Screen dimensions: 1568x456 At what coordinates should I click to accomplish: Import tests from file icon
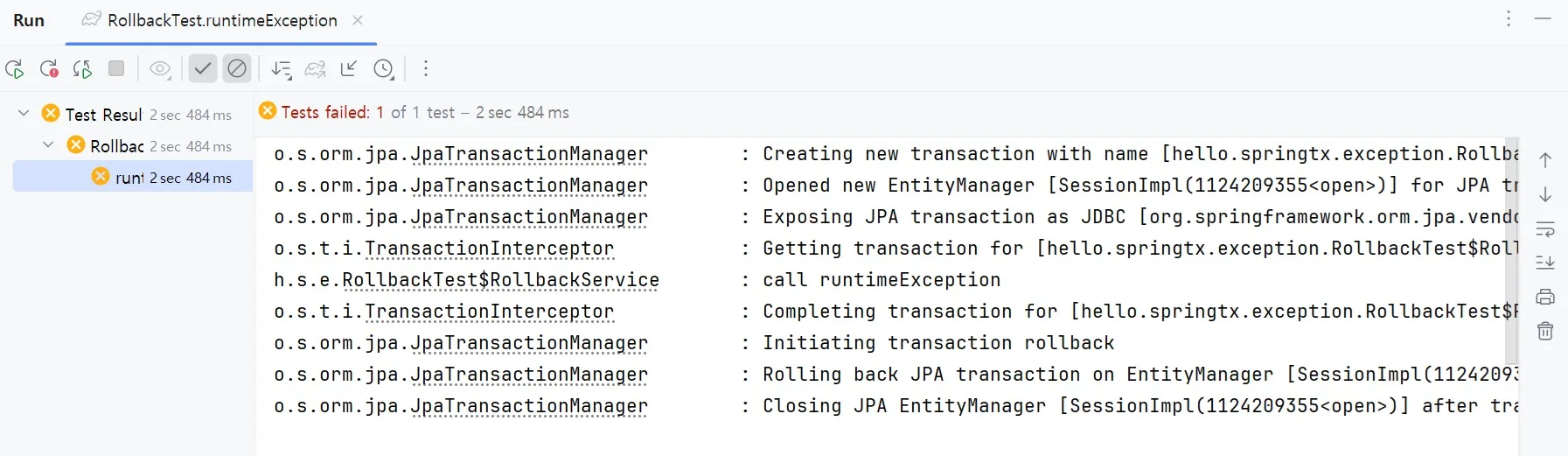pyautogui.click(x=349, y=68)
